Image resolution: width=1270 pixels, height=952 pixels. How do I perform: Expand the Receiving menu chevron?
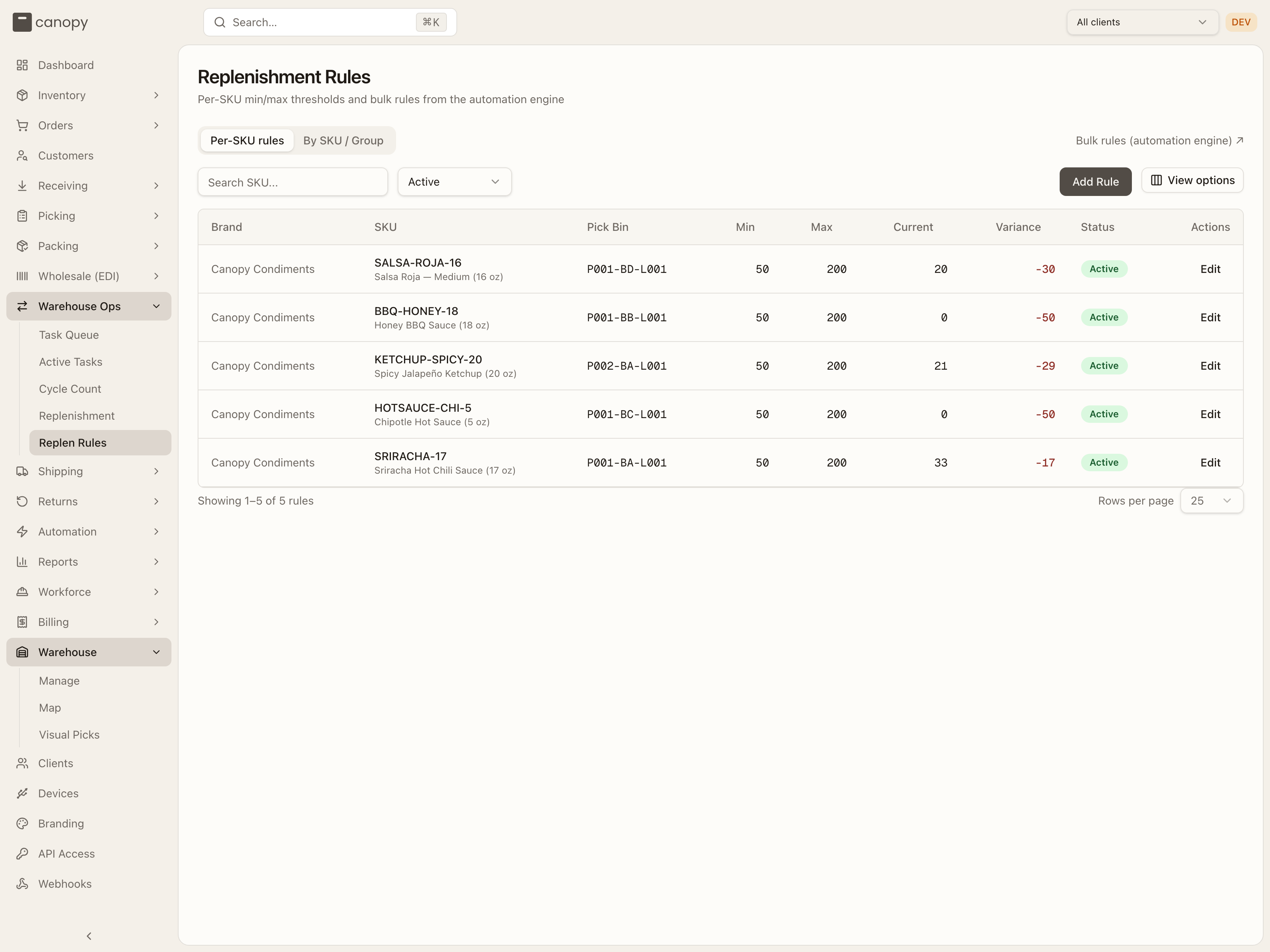(x=156, y=185)
